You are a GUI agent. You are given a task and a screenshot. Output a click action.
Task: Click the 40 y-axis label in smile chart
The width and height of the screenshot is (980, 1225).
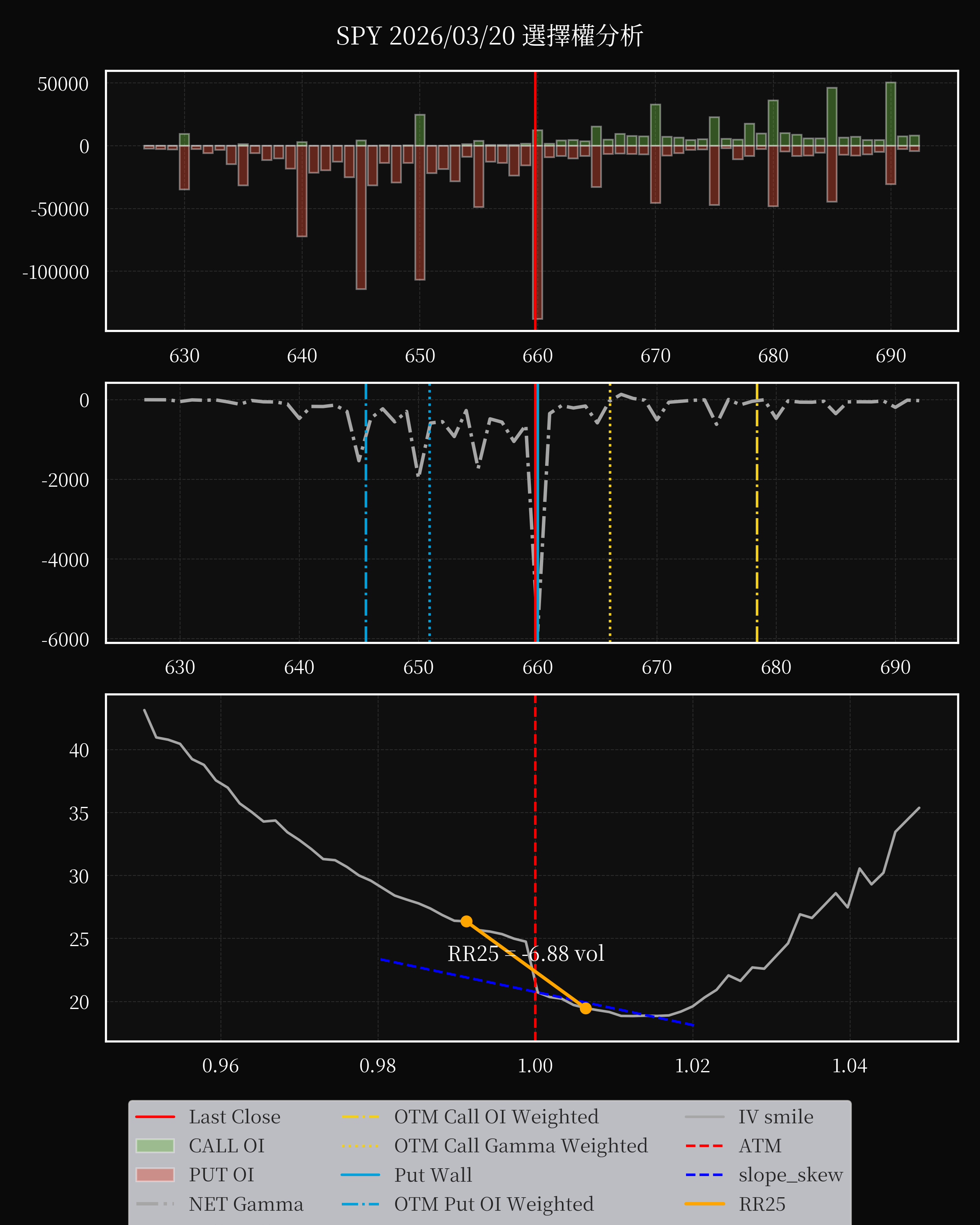(79, 751)
